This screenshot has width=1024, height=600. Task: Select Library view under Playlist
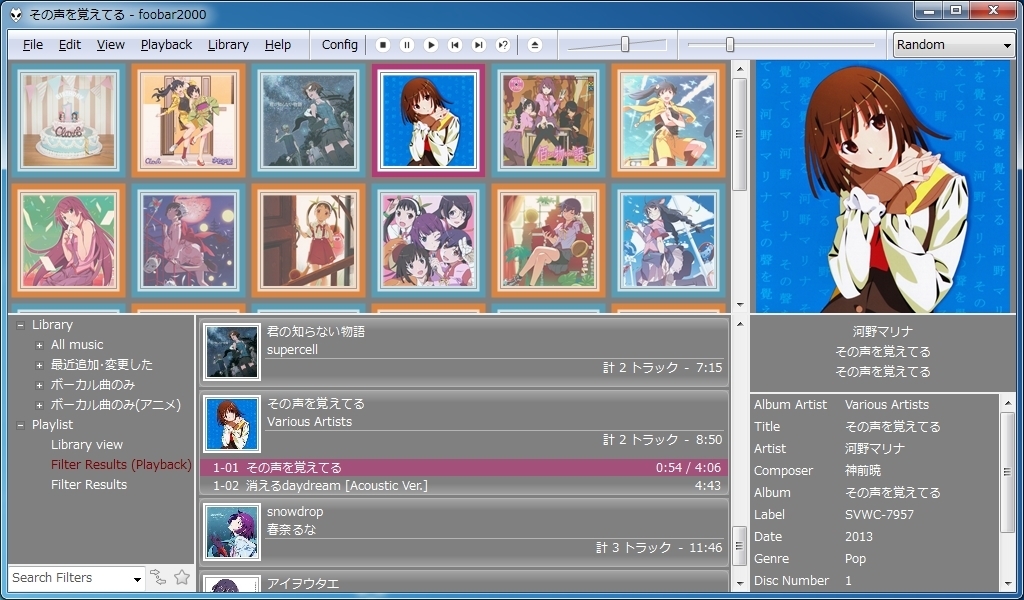87,444
